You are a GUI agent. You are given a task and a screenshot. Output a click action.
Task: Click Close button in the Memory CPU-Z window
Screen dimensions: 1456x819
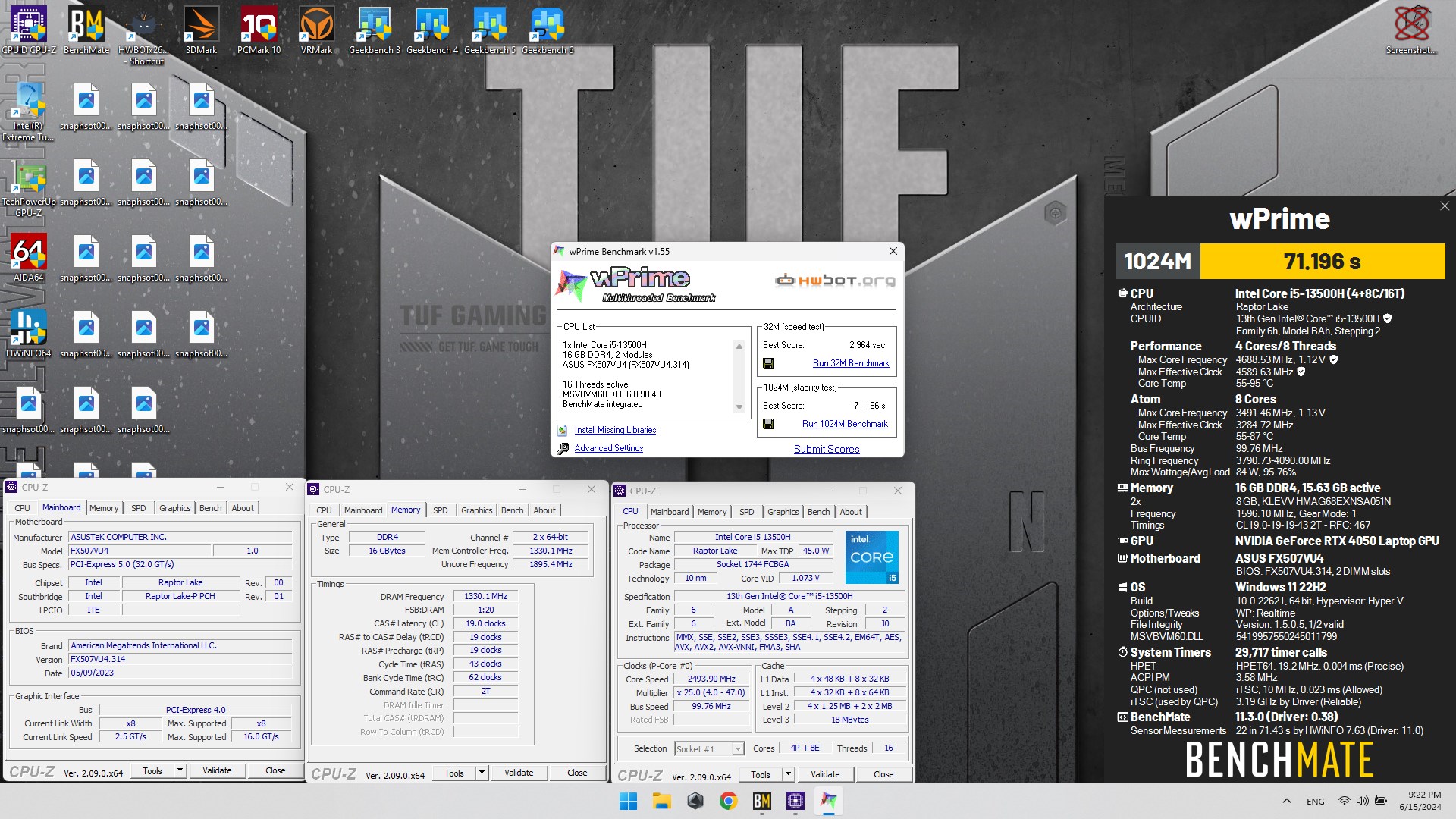577,773
